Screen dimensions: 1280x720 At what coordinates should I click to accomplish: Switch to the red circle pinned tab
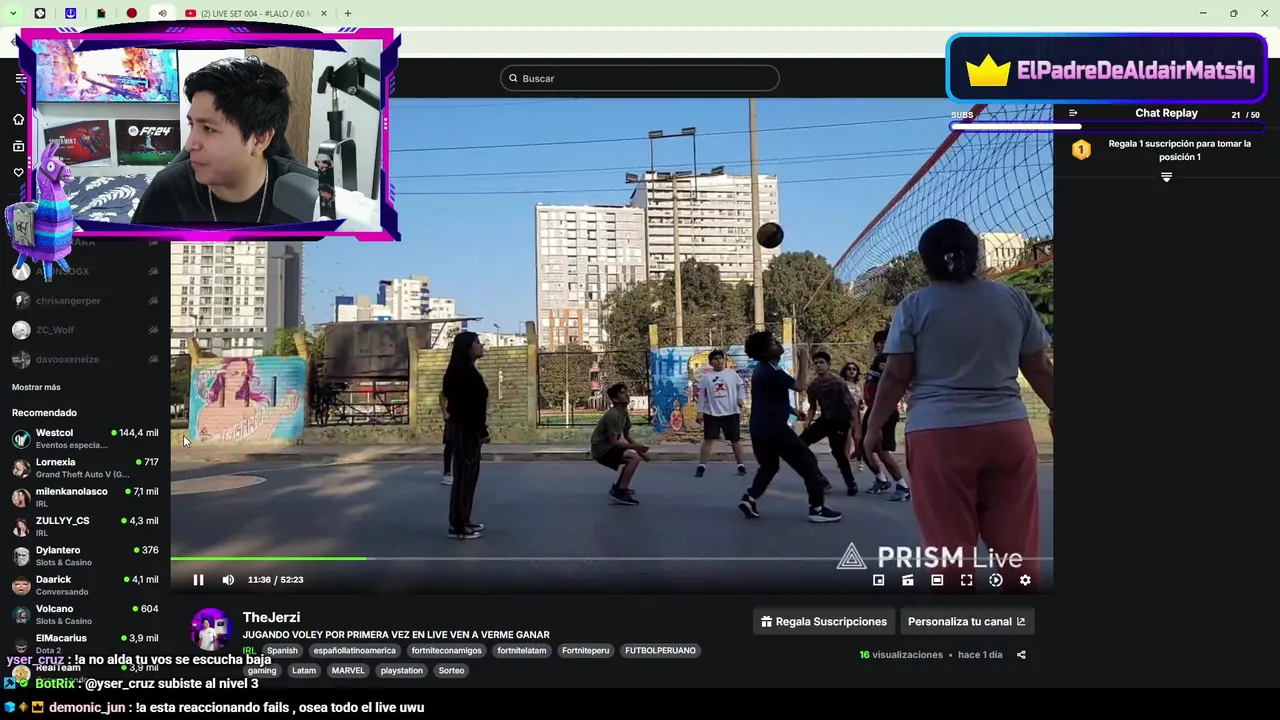click(132, 13)
